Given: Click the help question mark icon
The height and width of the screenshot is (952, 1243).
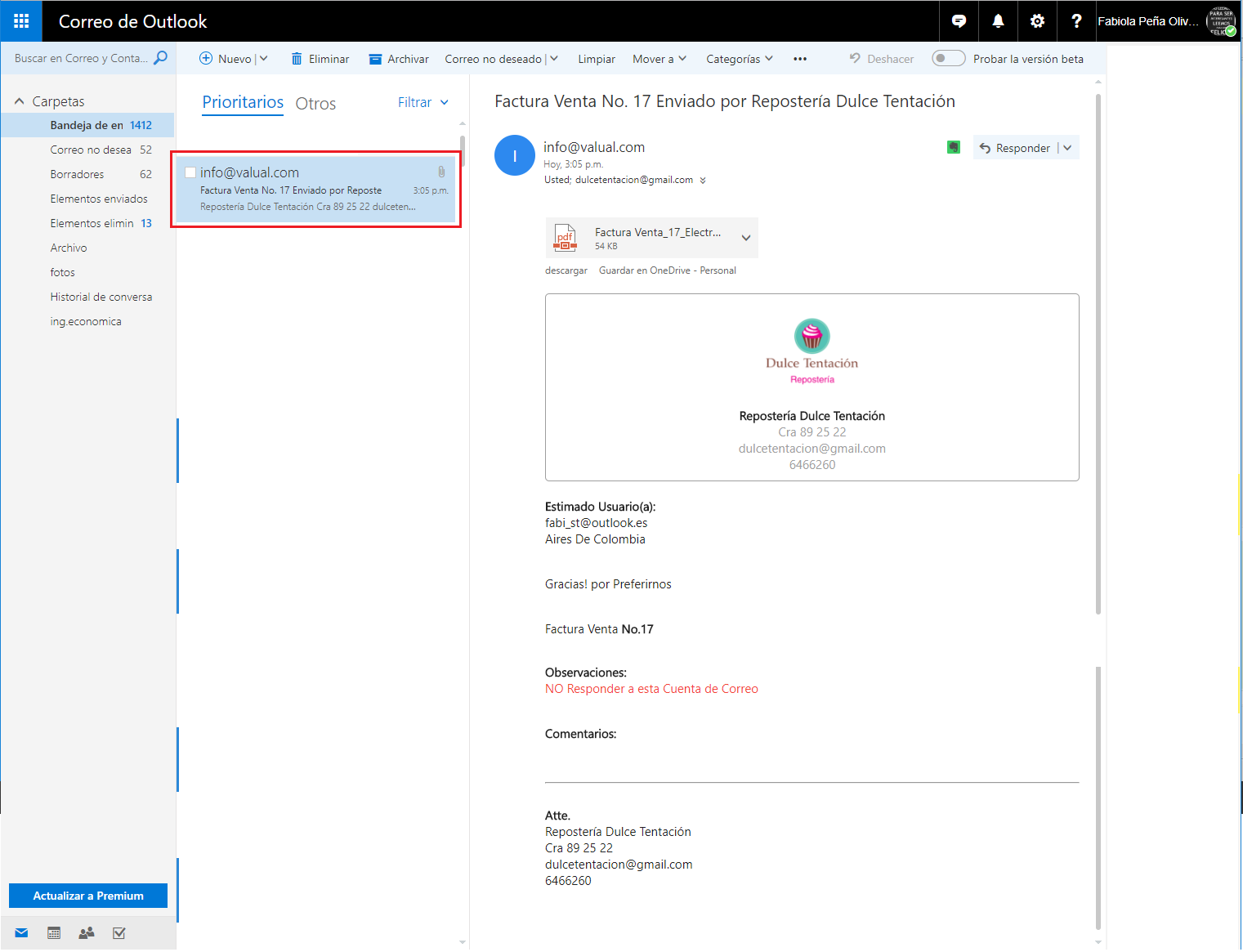Looking at the screenshot, I should point(1076,21).
